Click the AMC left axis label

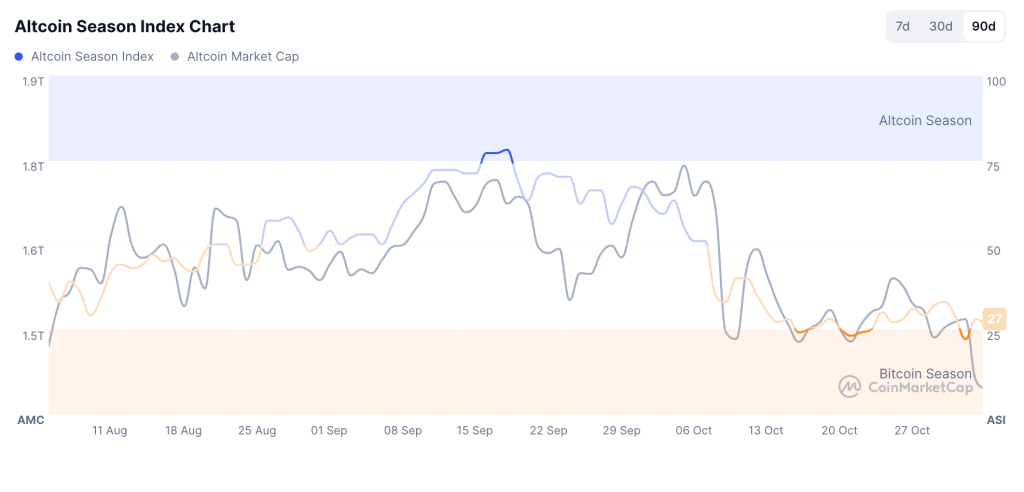tap(31, 420)
